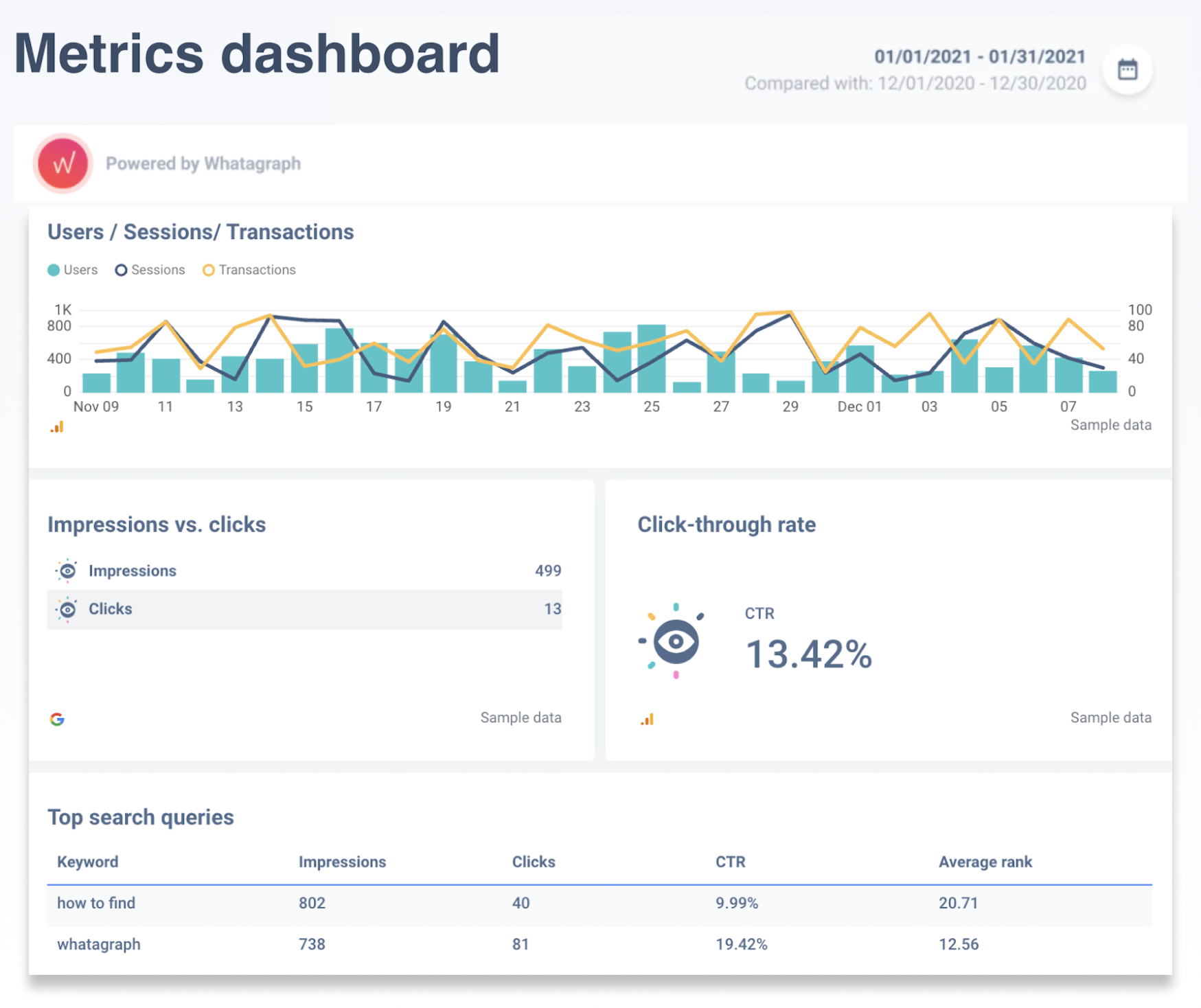Toggle the Transactions legend series

tap(249, 270)
